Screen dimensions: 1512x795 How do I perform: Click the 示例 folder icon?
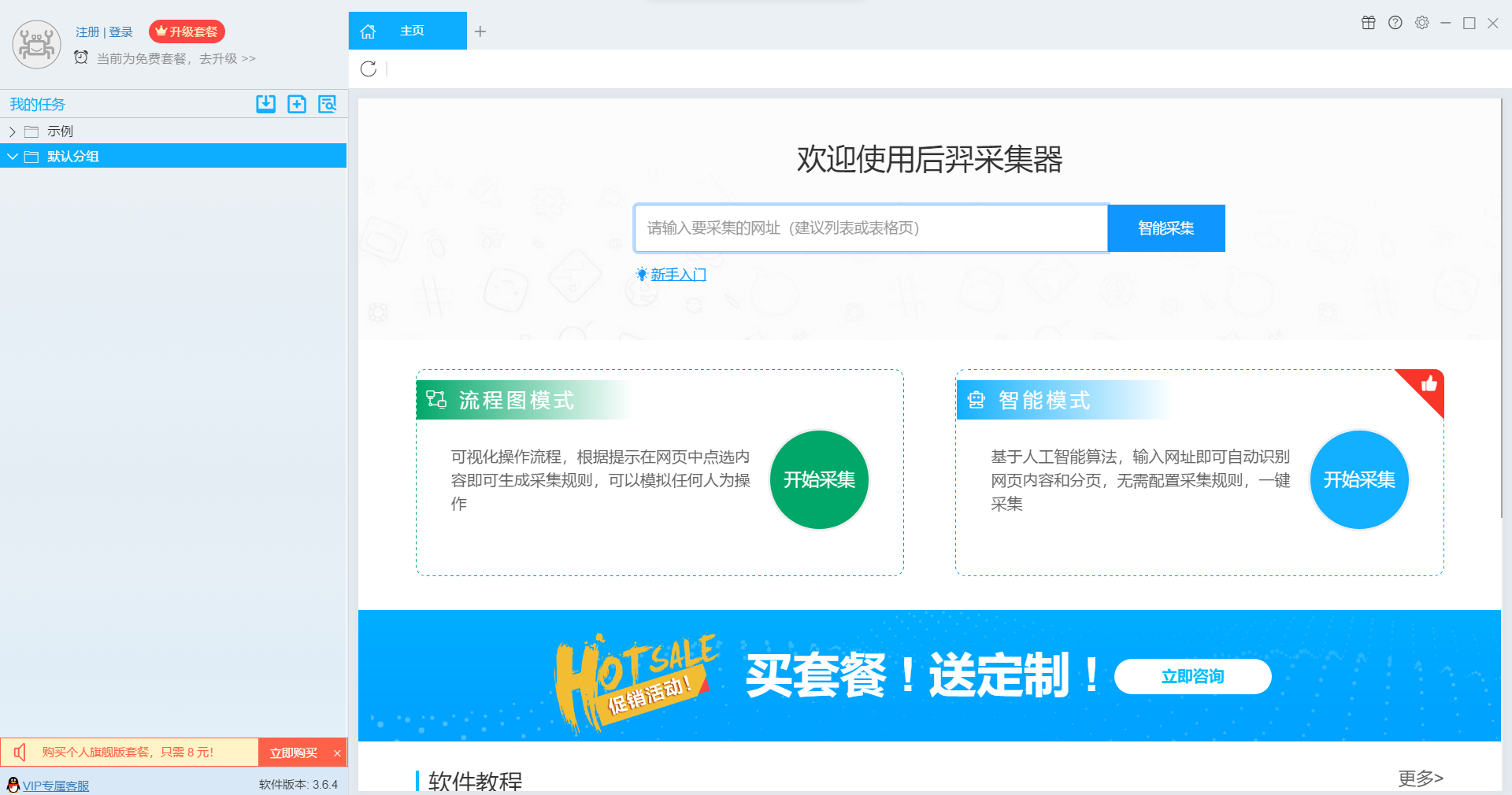pyautogui.click(x=31, y=131)
